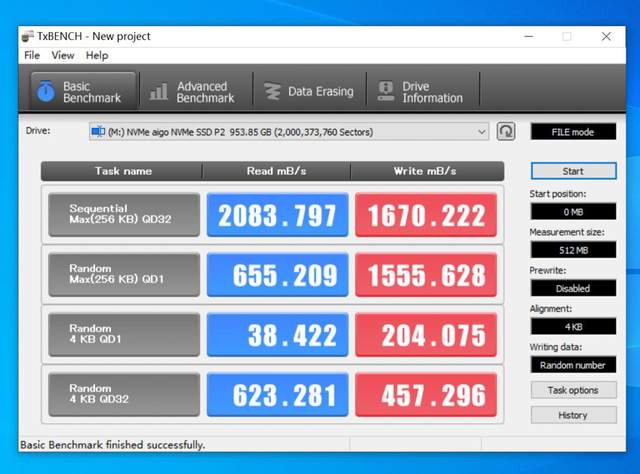
Task: Select the Random Max(256 KB) QD1 task
Action: (x=124, y=275)
